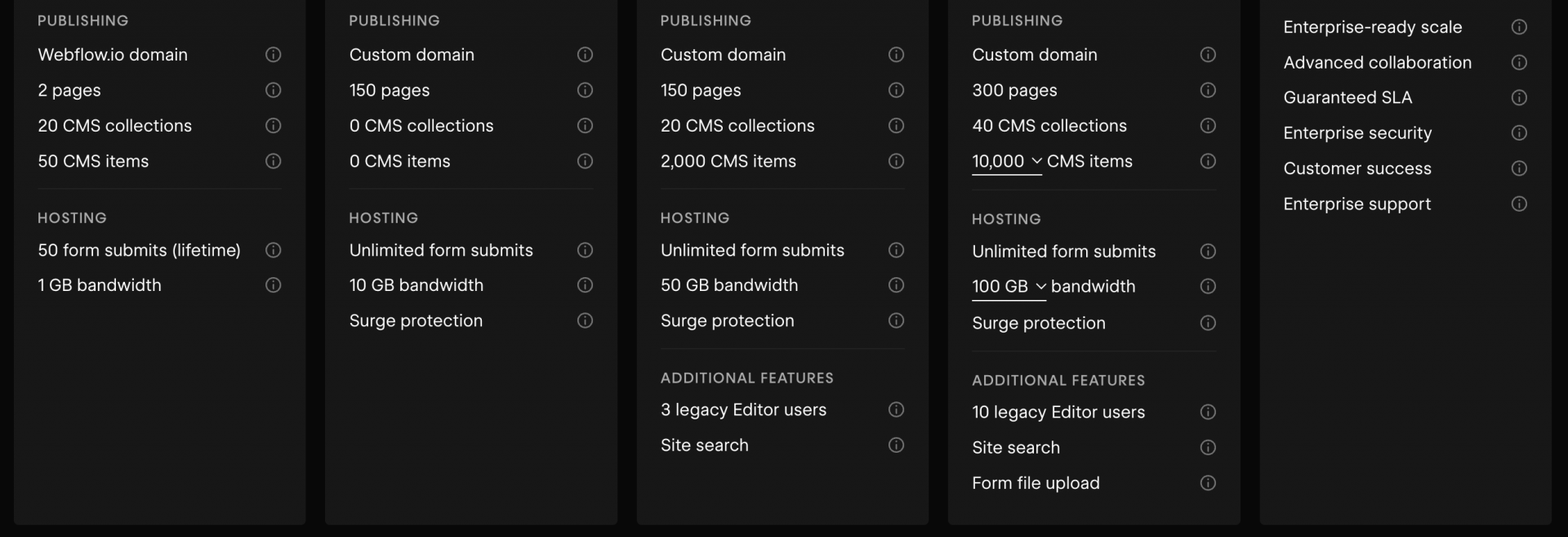Open info icon for Enterprise-ready scale

coord(1519,27)
